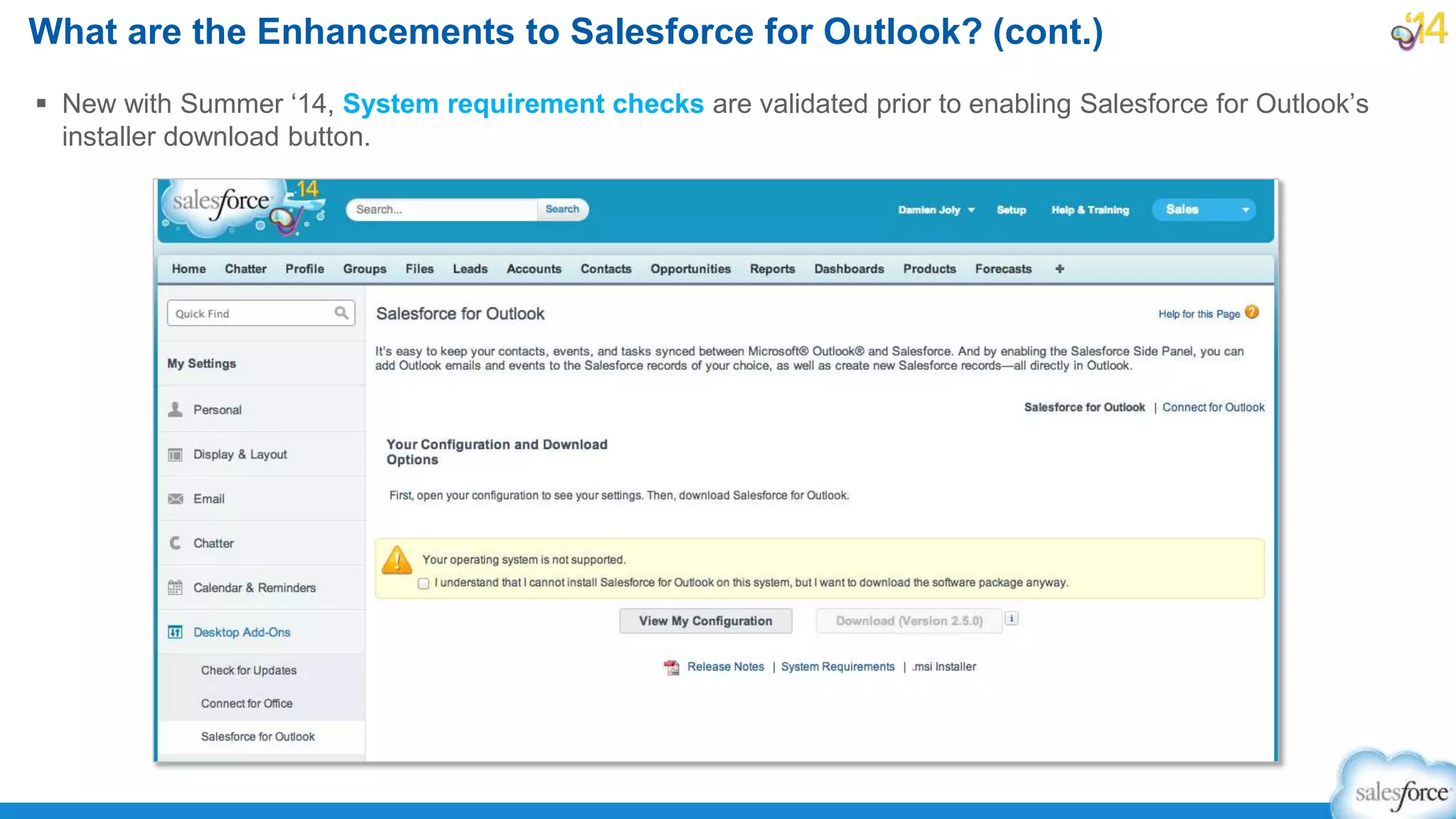Click the info icon beside Download button

(x=1012, y=619)
